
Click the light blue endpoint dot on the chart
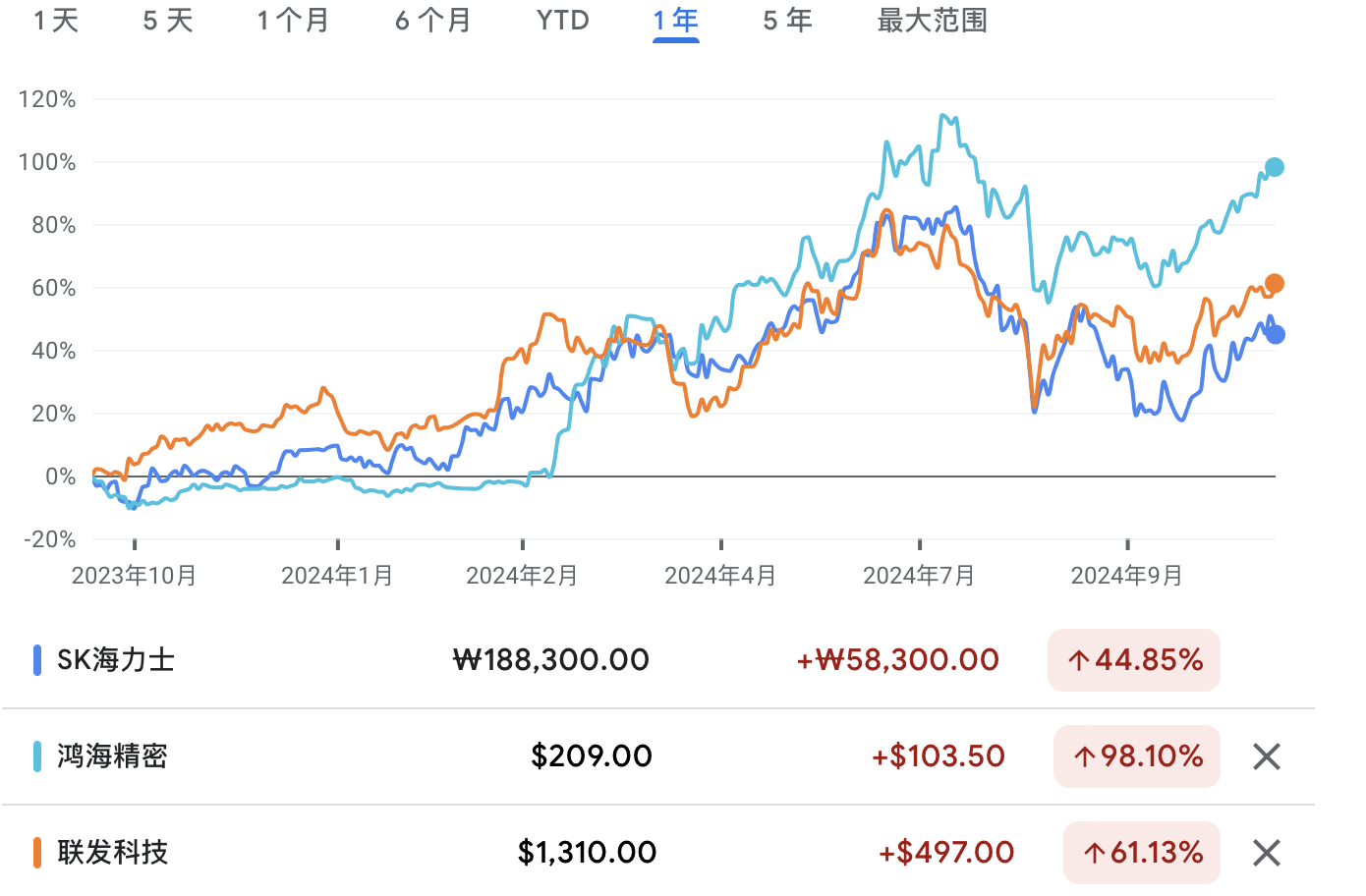[1275, 167]
